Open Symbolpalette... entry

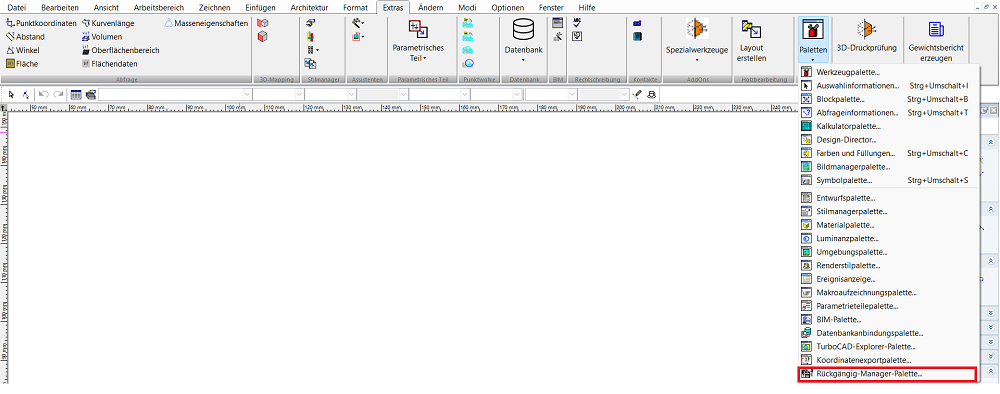(887, 180)
